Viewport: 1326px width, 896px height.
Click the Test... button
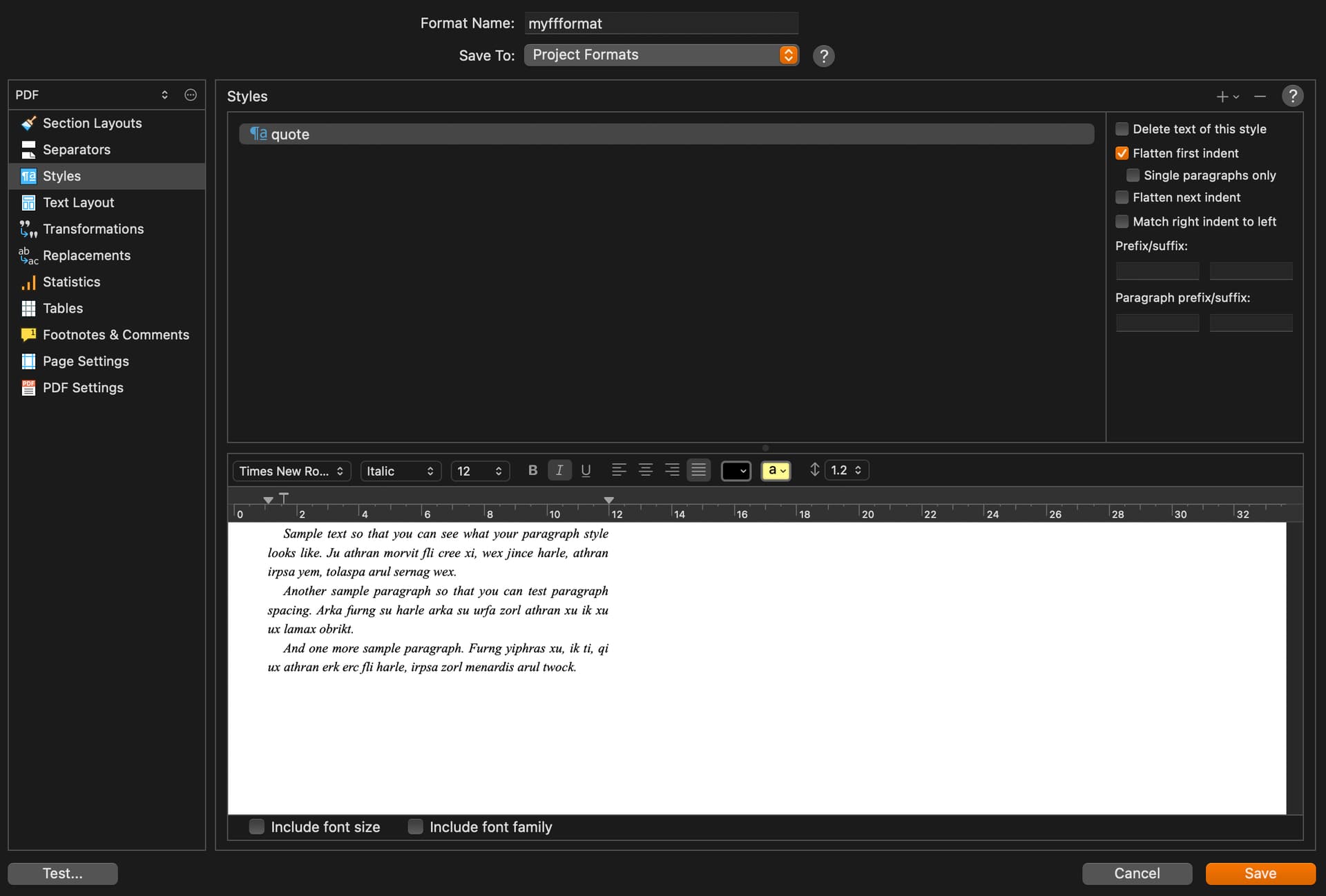(63, 873)
